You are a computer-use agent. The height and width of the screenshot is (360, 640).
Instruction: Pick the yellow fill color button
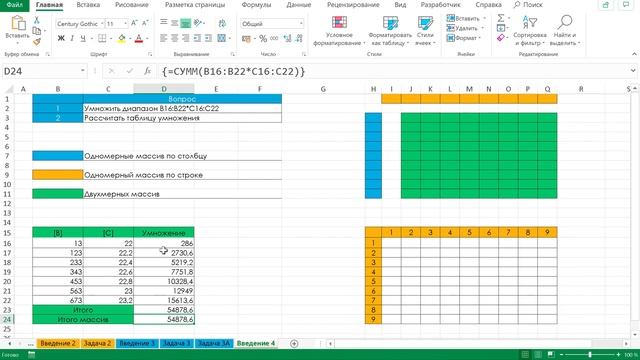122,38
